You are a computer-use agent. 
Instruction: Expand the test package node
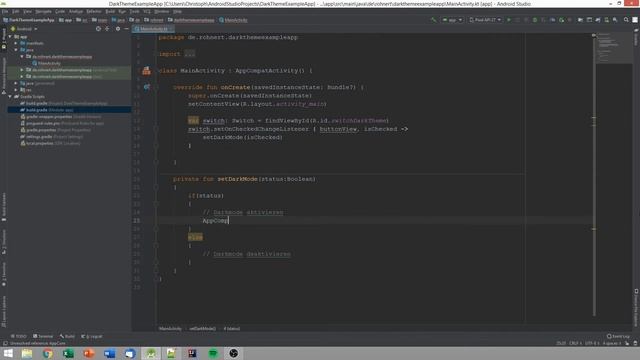(x=22, y=76)
